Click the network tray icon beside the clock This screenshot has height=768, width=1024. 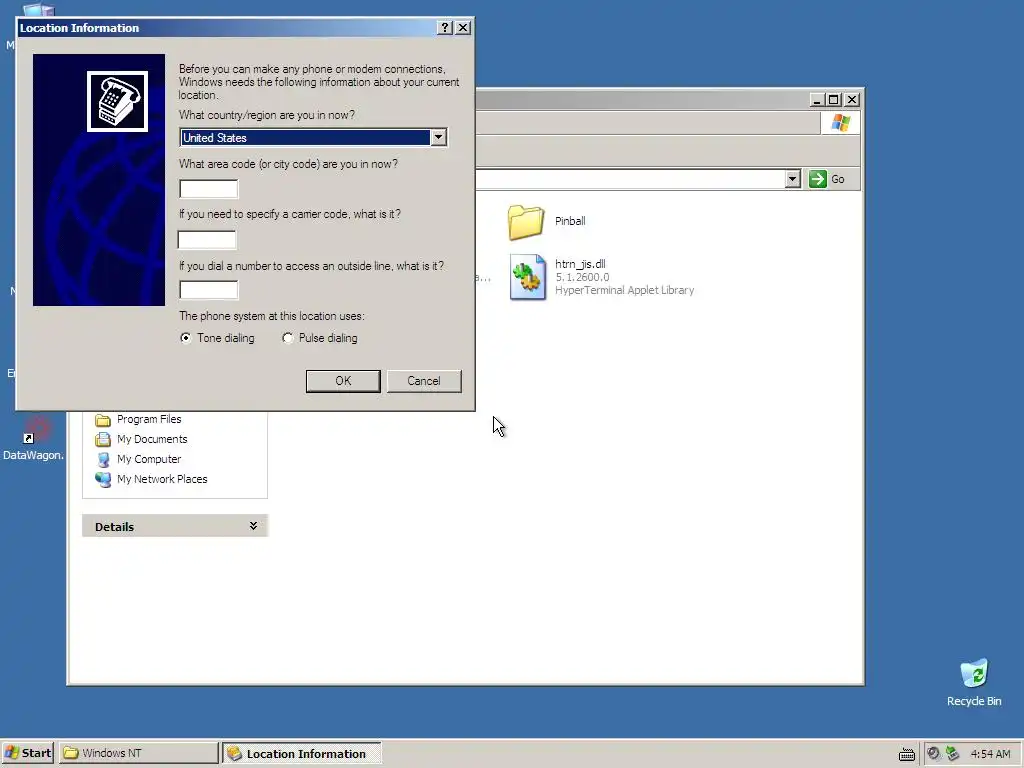pos(952,753)
